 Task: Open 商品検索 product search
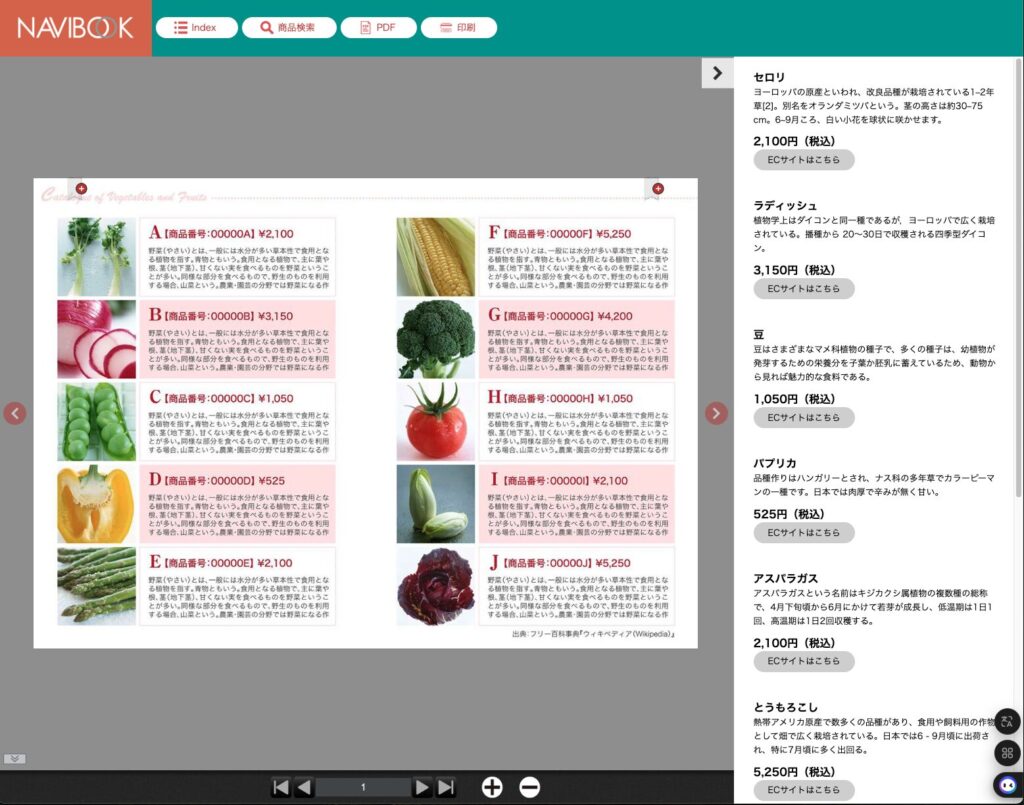coord(288,28)
